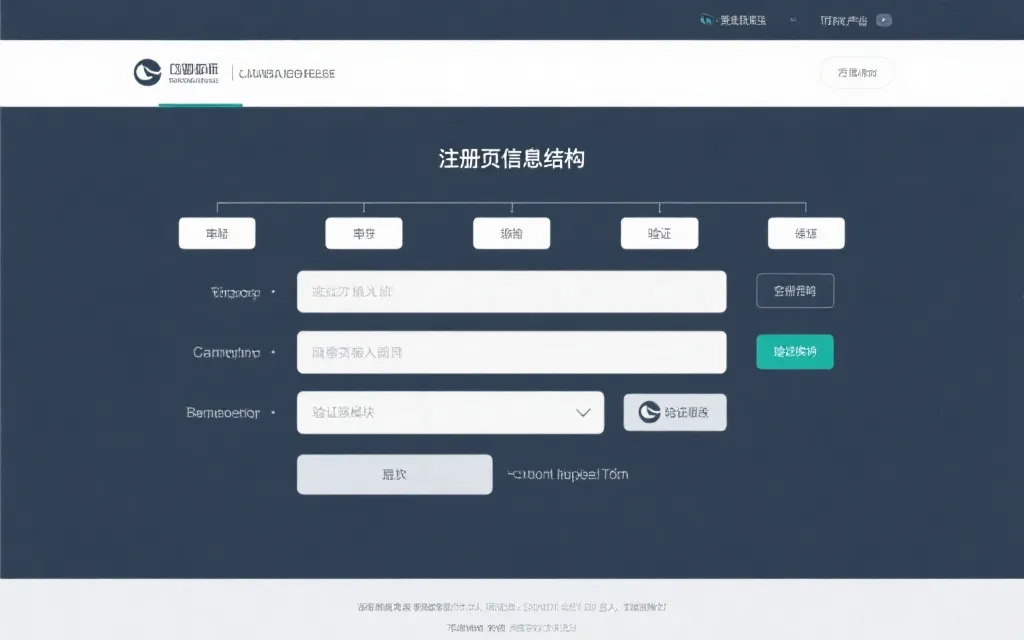Image resolution: width=1024 pixels, height=640 pixels.
Task: Click the link text right of the submit button
Action: click(x=566, y=473)
